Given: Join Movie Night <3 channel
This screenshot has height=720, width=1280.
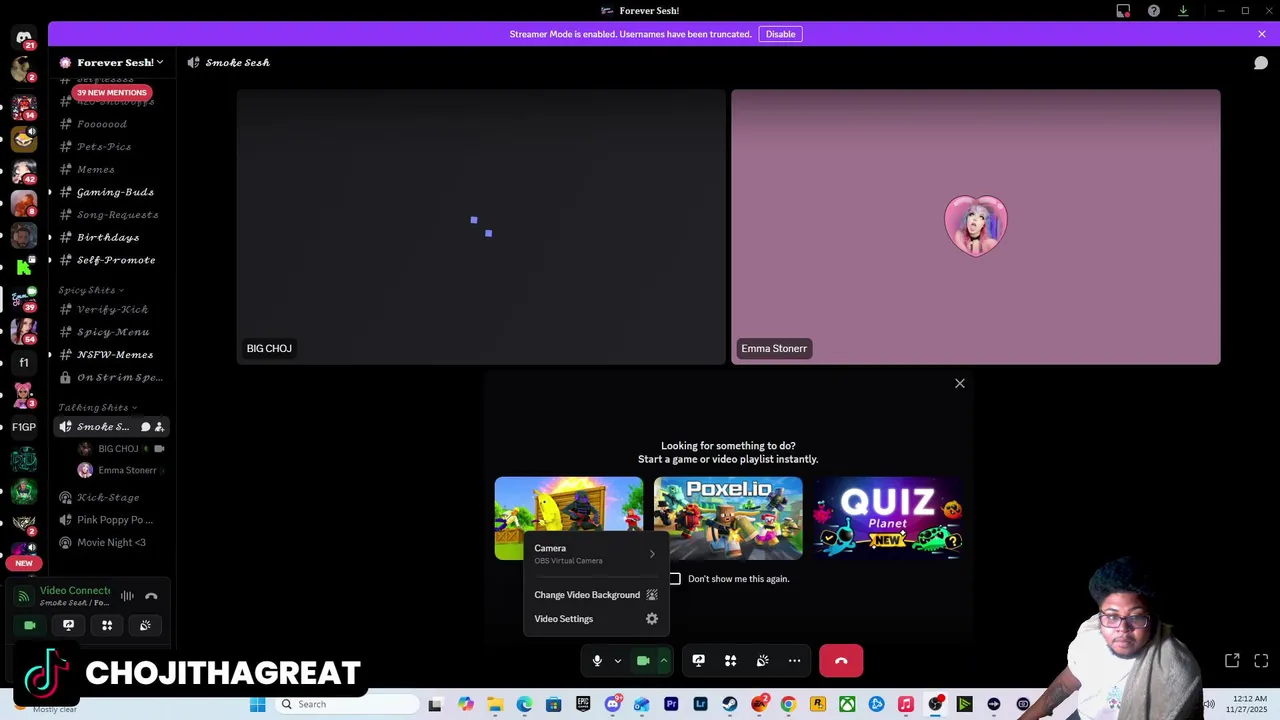Looking at the screenshot, I should tap(111, 542).
